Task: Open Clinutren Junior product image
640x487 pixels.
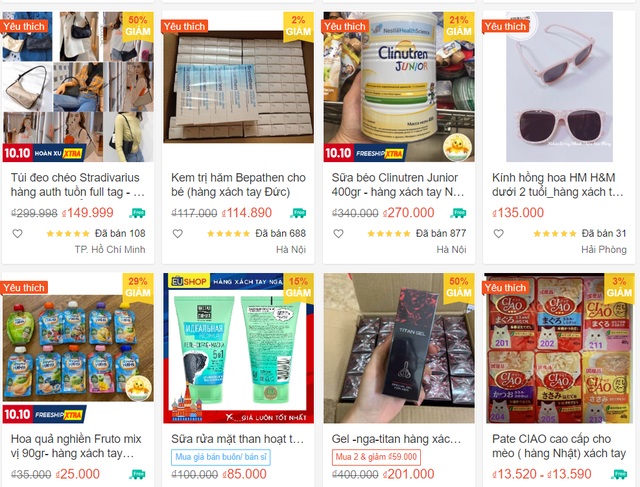Action: coord(399,87)
